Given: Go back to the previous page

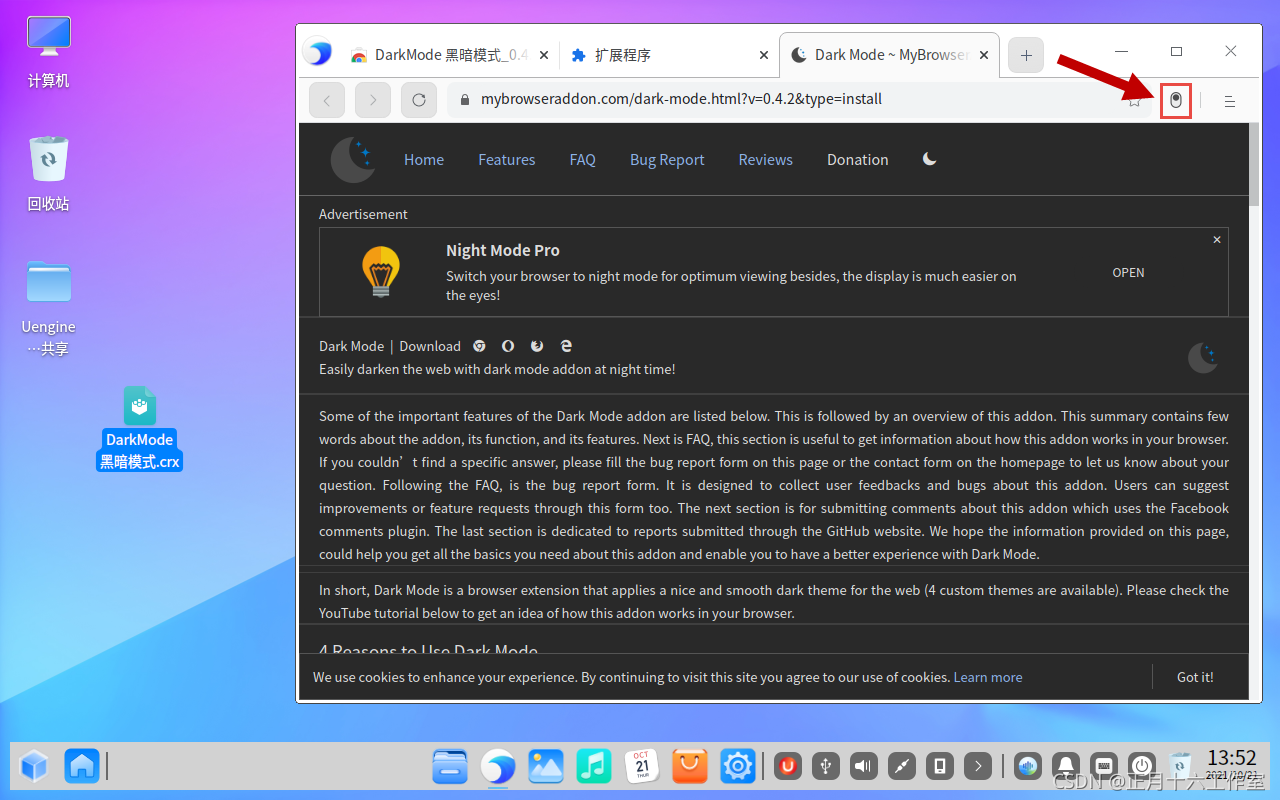Looking at the screenshot, I should tap(327, 100).
